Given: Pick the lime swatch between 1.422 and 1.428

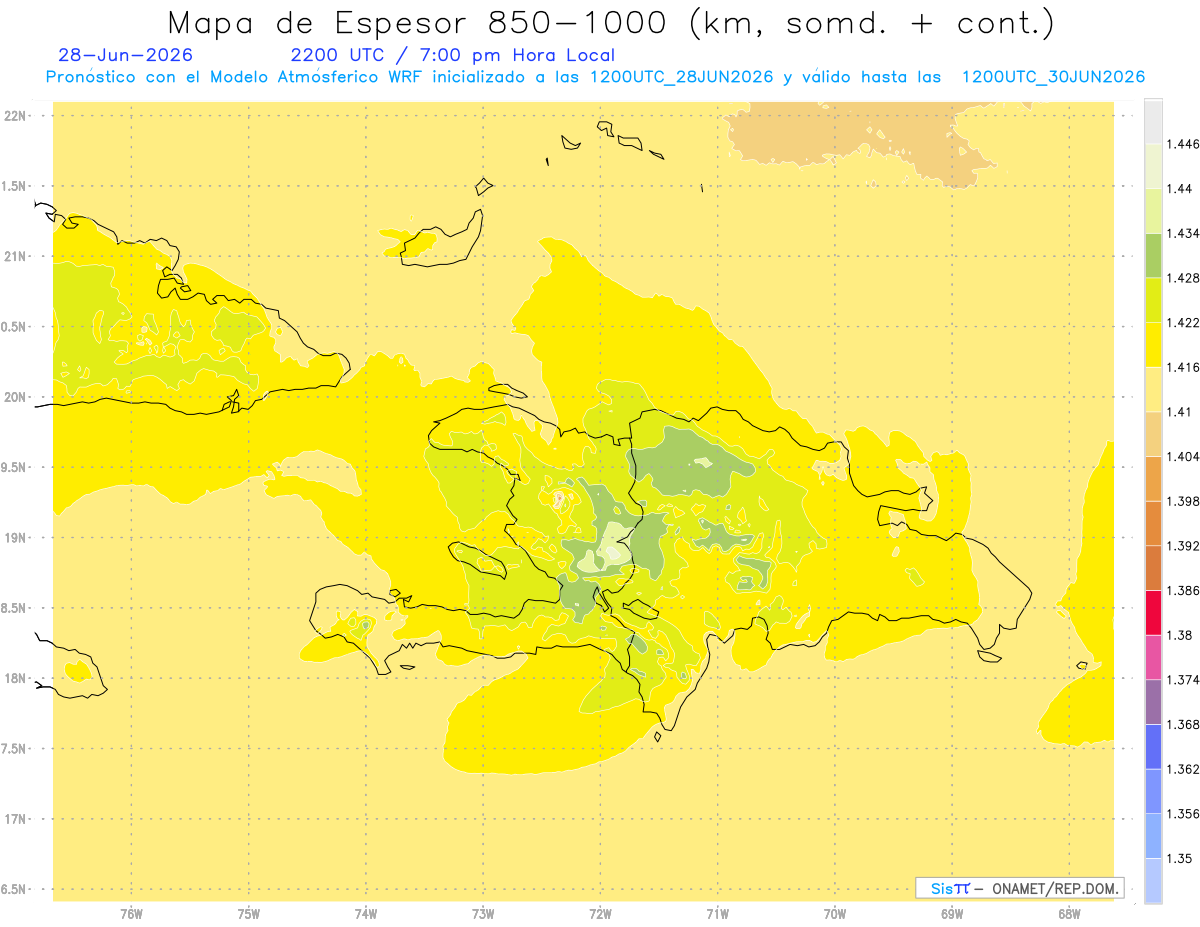Looking at the screenshot, I should [x=1153, y=300].
